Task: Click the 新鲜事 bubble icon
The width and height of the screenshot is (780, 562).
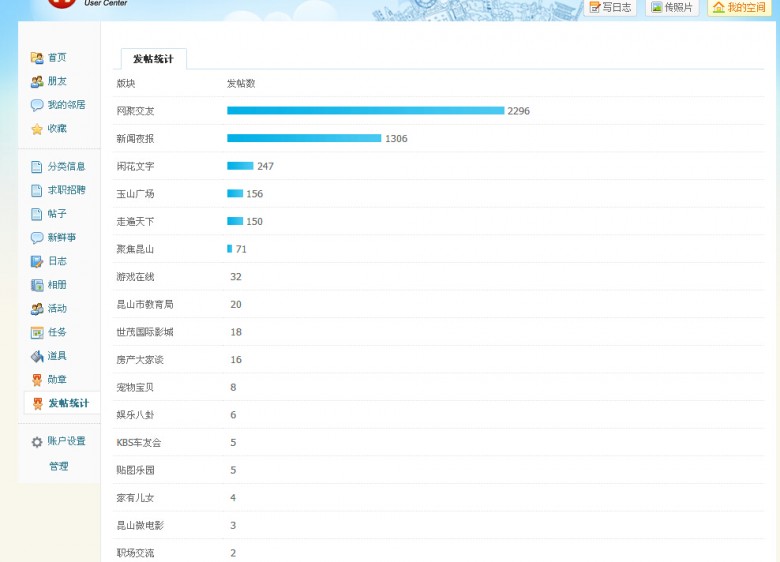Action: 37,238
